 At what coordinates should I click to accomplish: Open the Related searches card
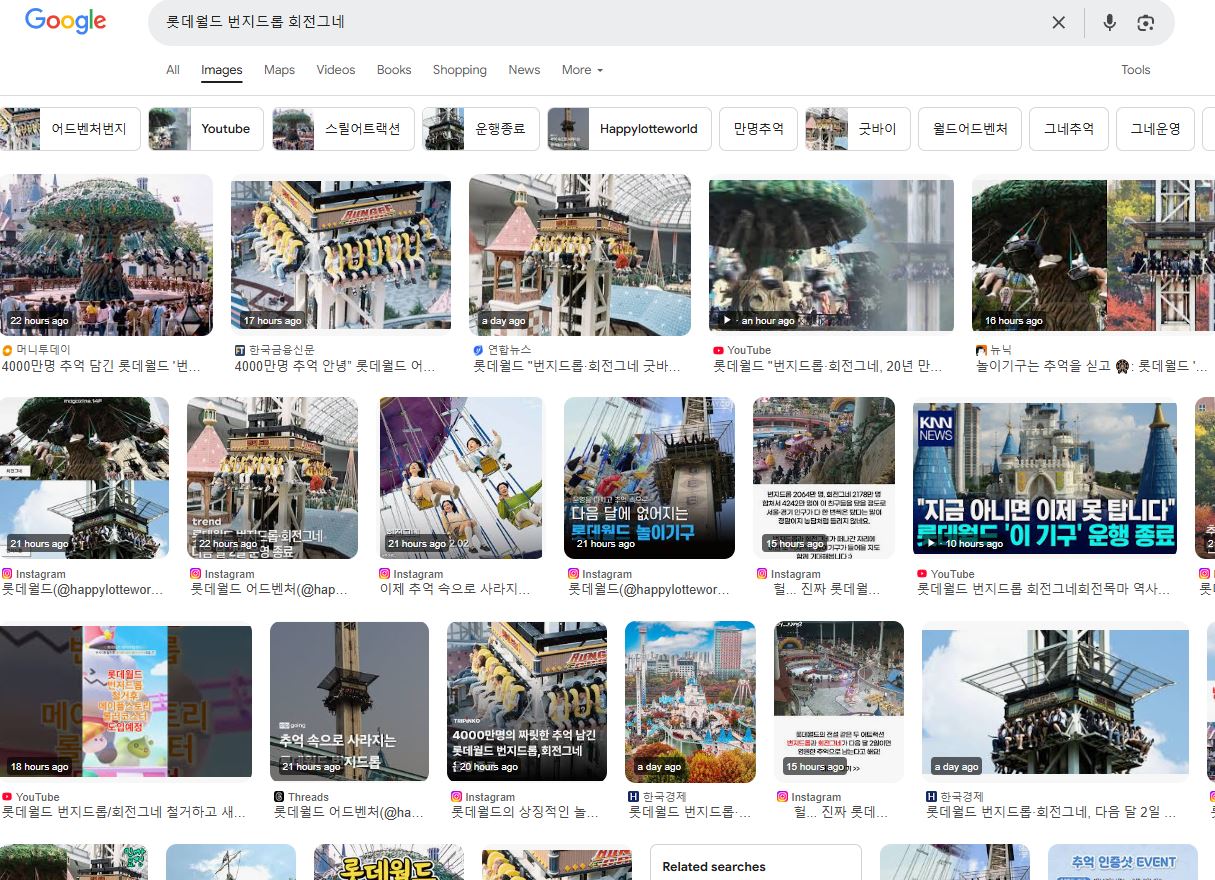tap(756, 862)
